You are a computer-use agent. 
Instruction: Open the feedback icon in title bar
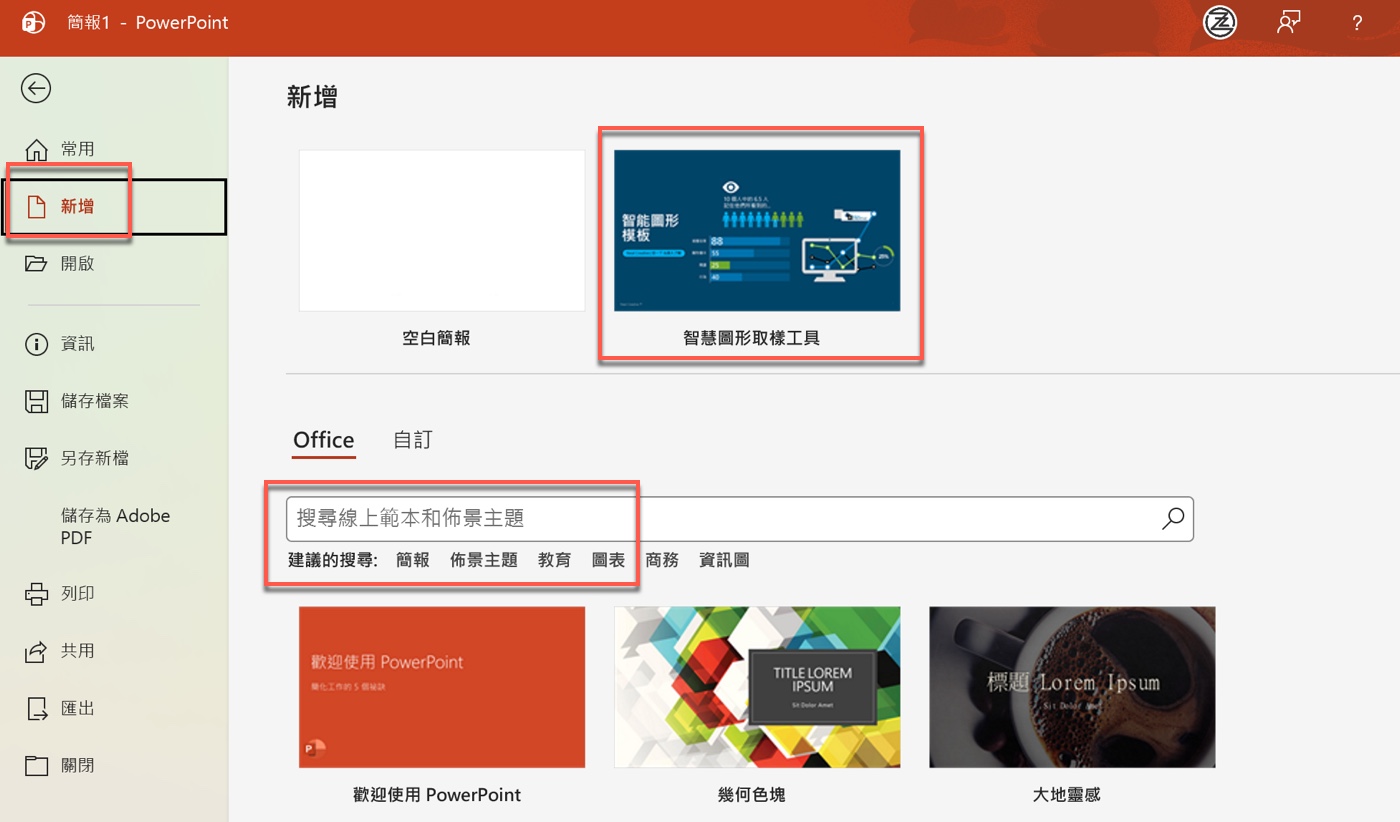[x=1288, y=23]
